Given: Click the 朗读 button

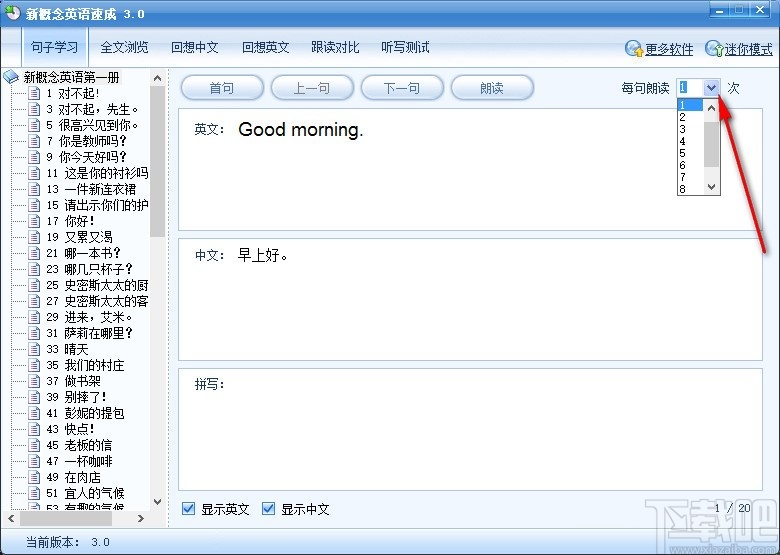Looking at the screenshot, I should 492,88.
